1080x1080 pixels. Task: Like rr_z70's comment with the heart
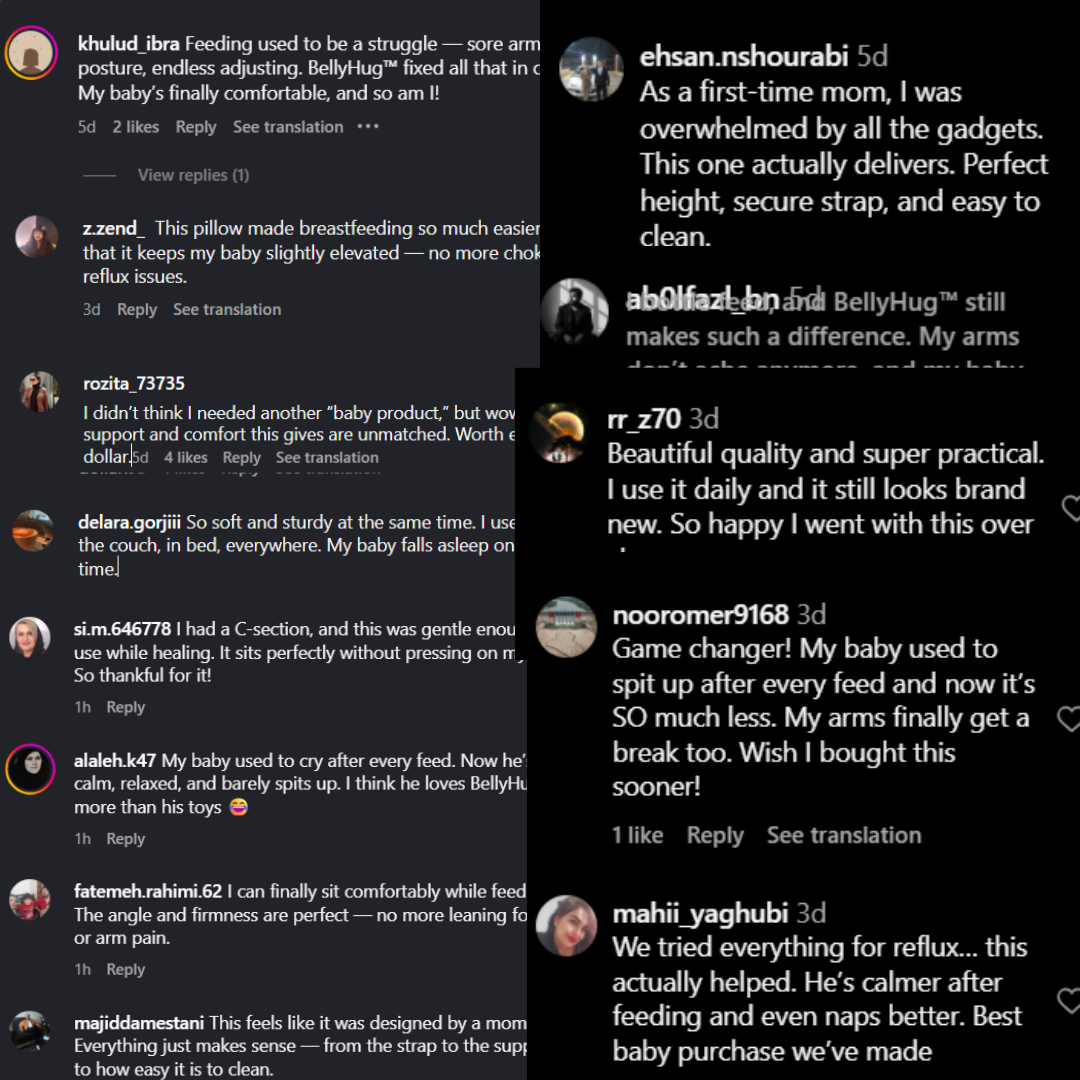[x=1070, y=506]
